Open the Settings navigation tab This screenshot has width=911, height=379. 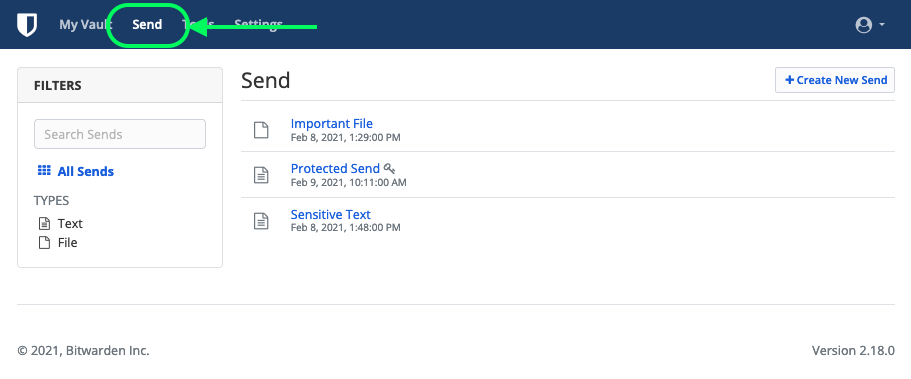258,25
